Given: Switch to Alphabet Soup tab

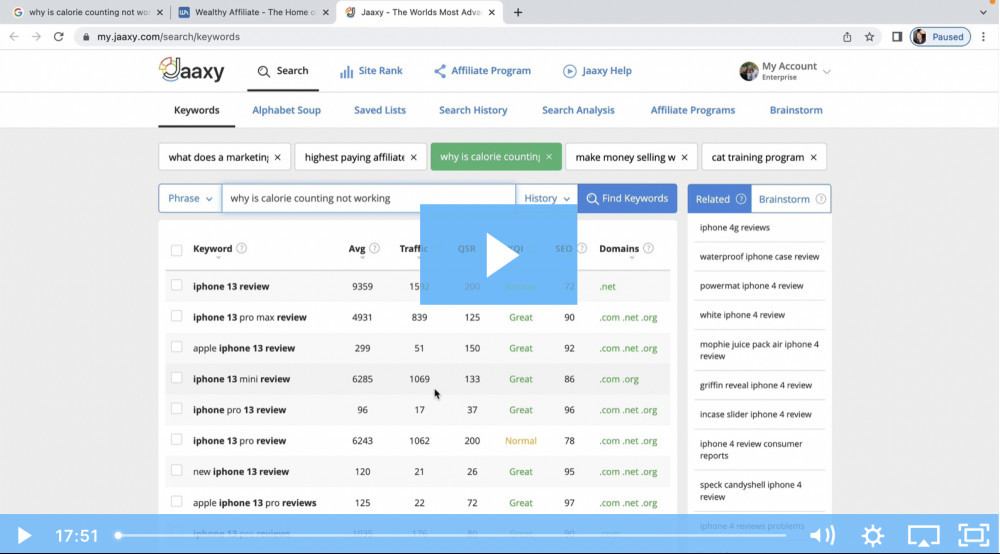Looking at the screenshot, I should pyautogui.click(x=286, y=110).
